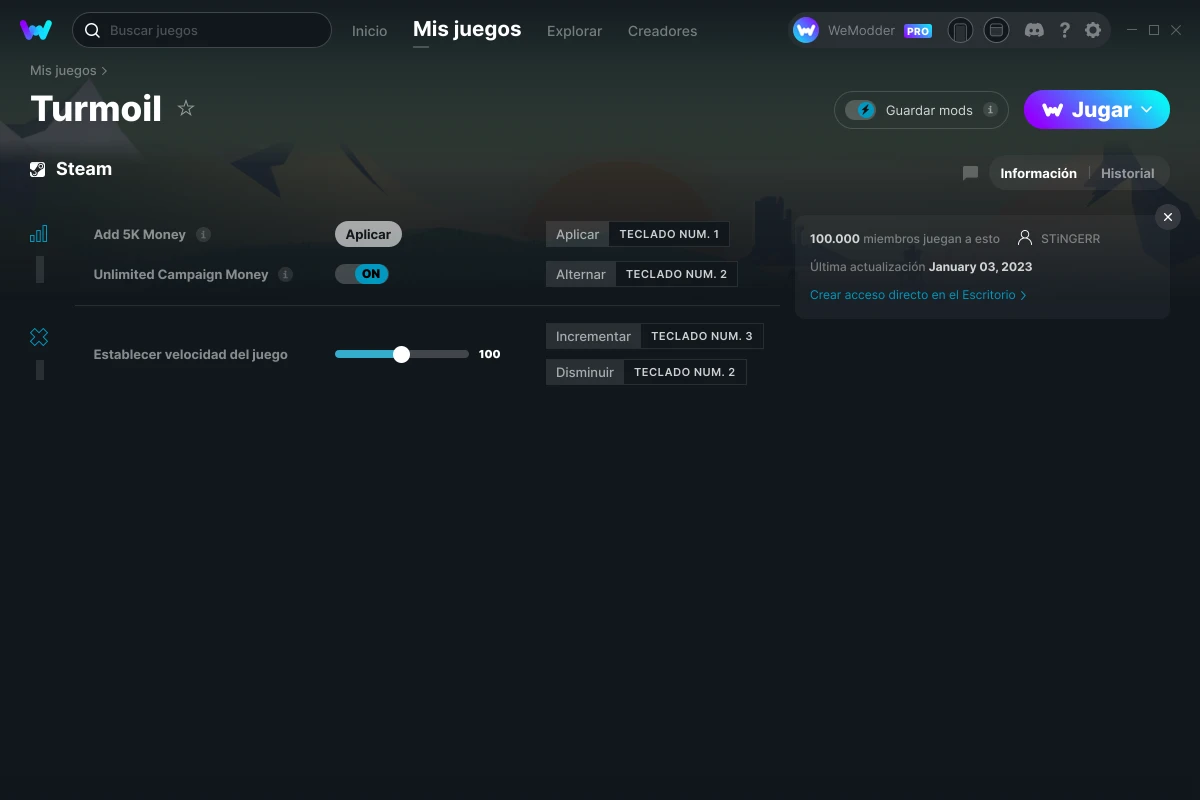The width and height of the screenshot is (1200, 800).
Task: Apply the Add 5K Money cheat
Action: (x=368, y=234)
